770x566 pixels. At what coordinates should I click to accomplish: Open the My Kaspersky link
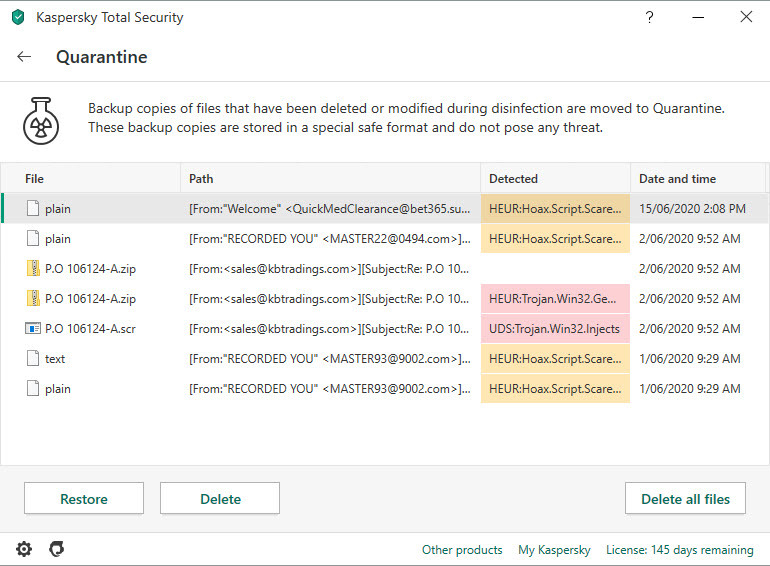coord(554,550)
